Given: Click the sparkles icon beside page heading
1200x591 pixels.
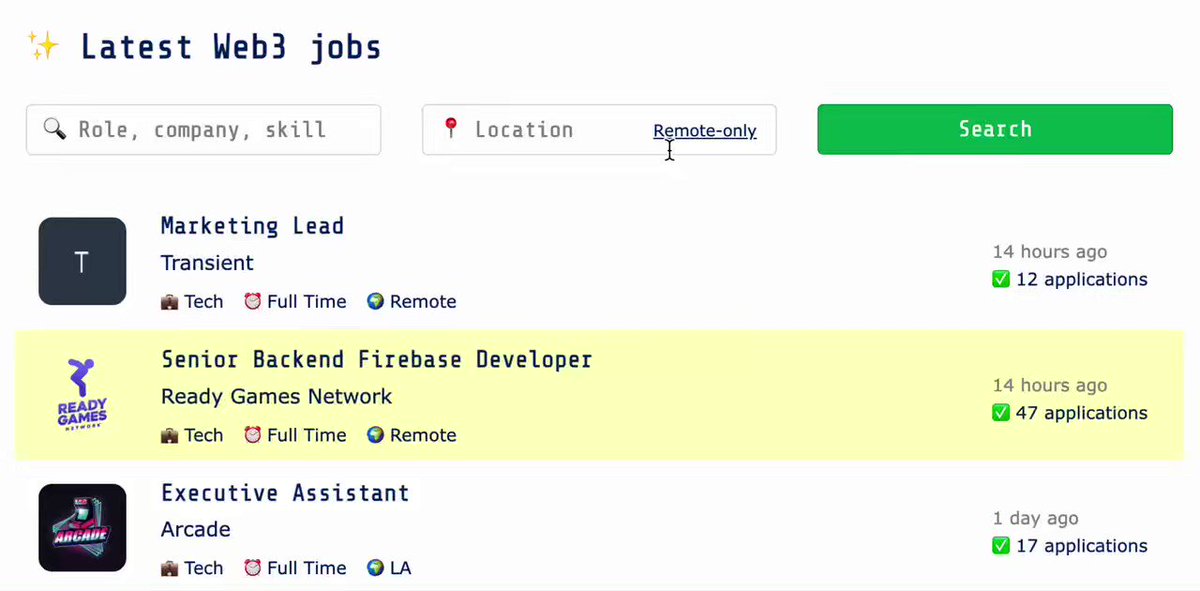Looking at the screenshot, I should point(43,46).
